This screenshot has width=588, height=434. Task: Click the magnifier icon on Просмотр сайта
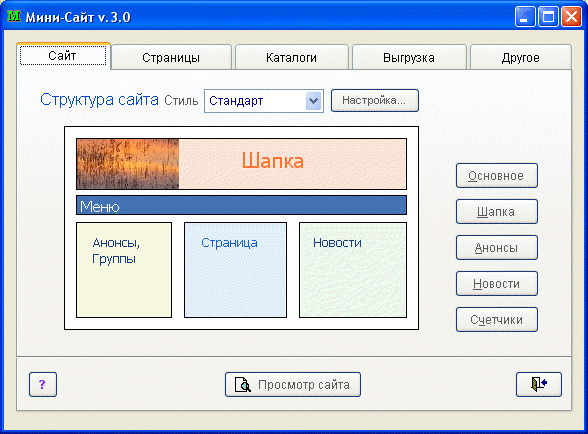tap(243, 384)
